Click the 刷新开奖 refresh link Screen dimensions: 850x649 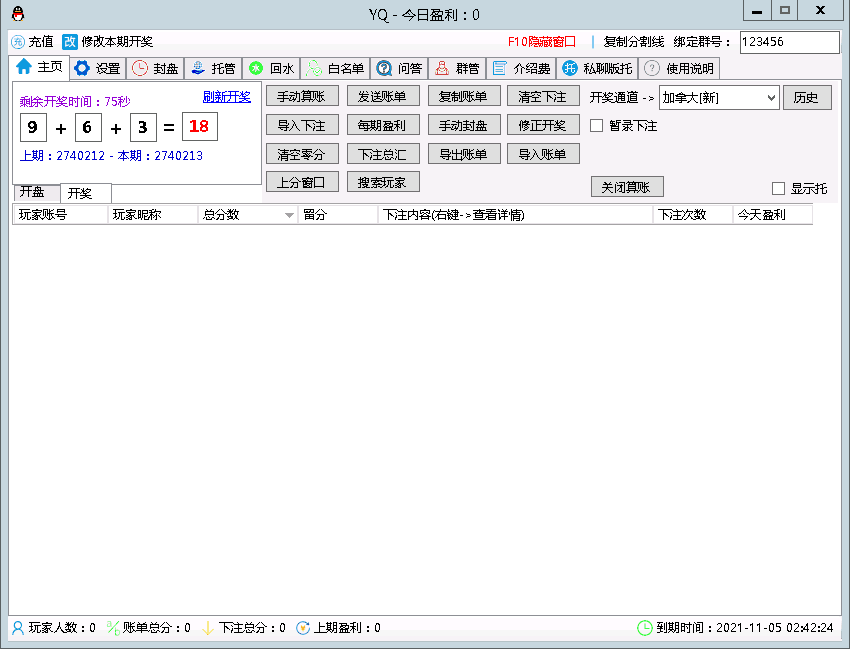point(228,96)
